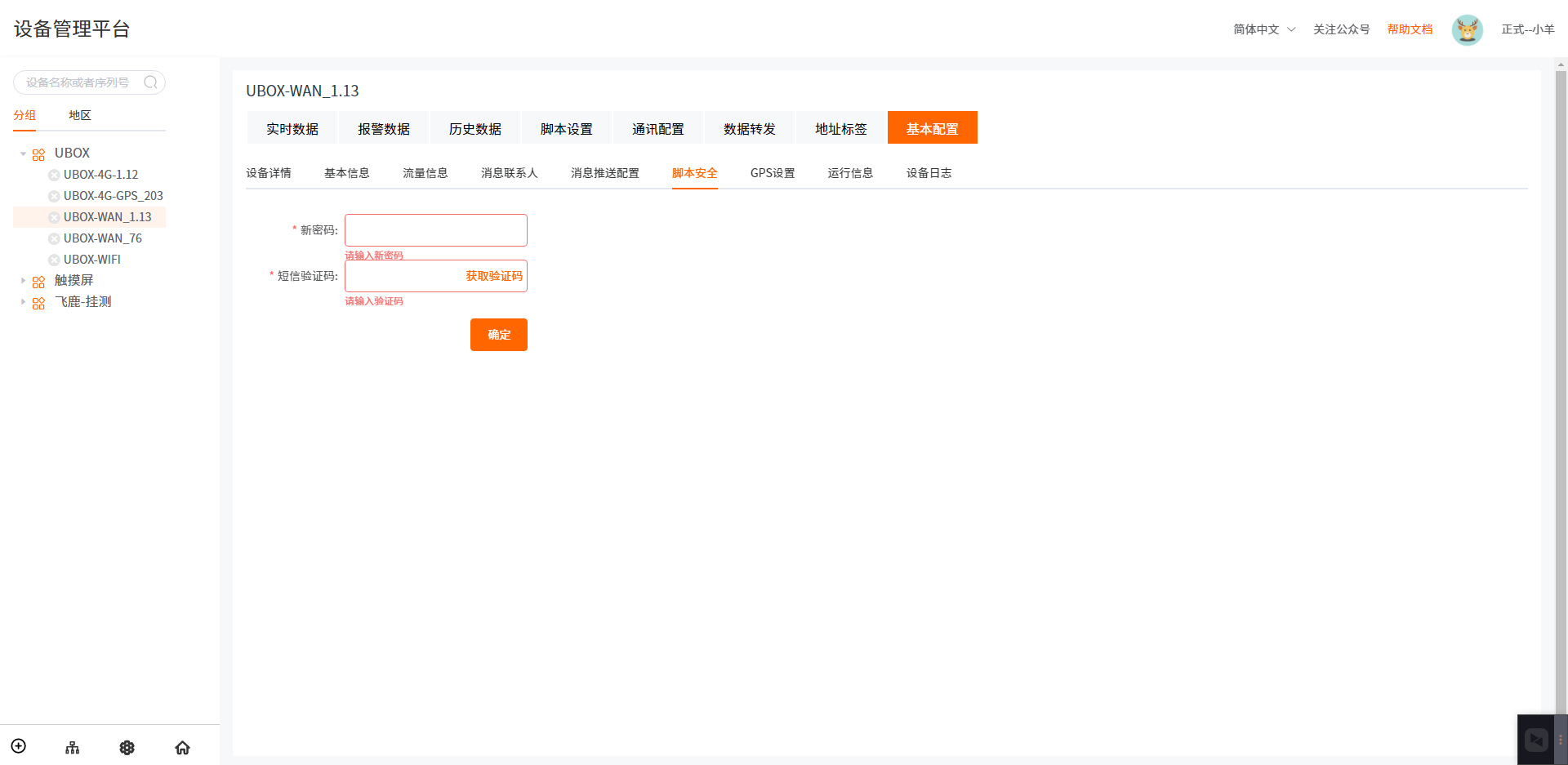Screen dimensions: 1568x765
Task: Select 分组 tab in sidebar
Action: tap(24, 115)
